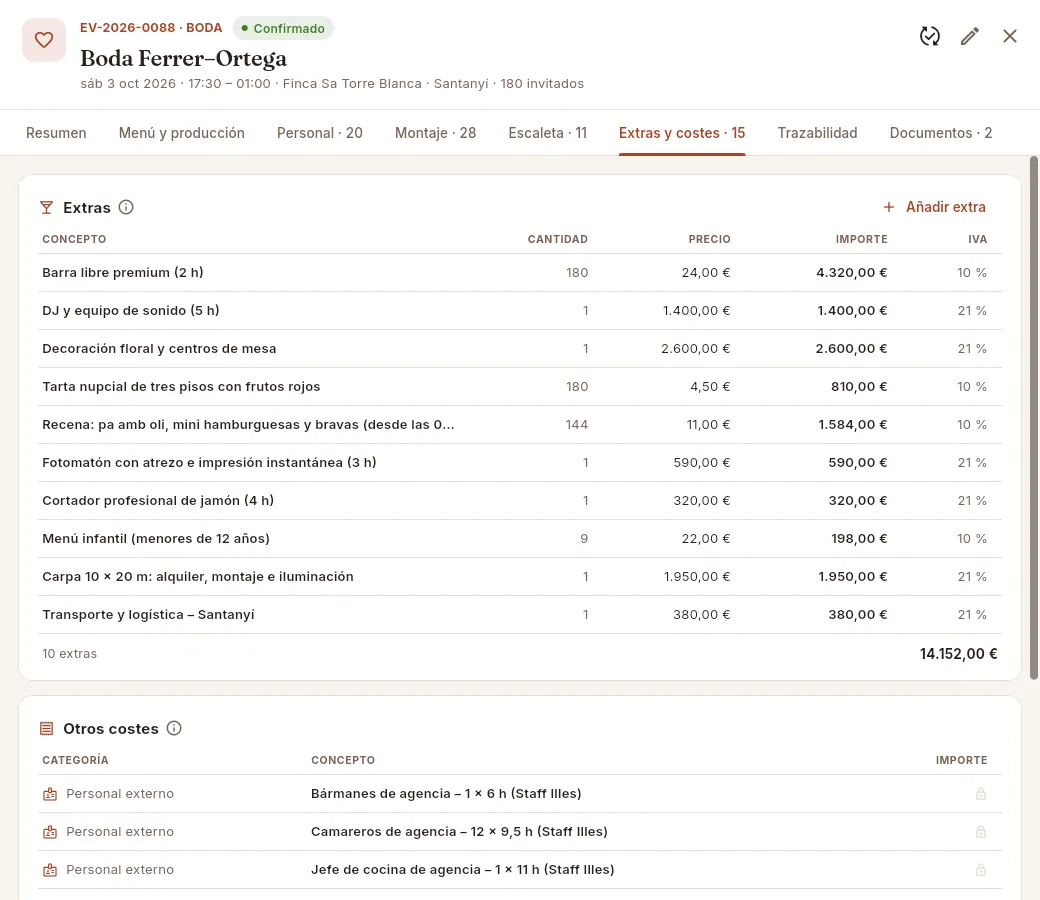Select the Barra libre premium (2 h) row
1040x900 pixels.
click(x=520, y=273)
